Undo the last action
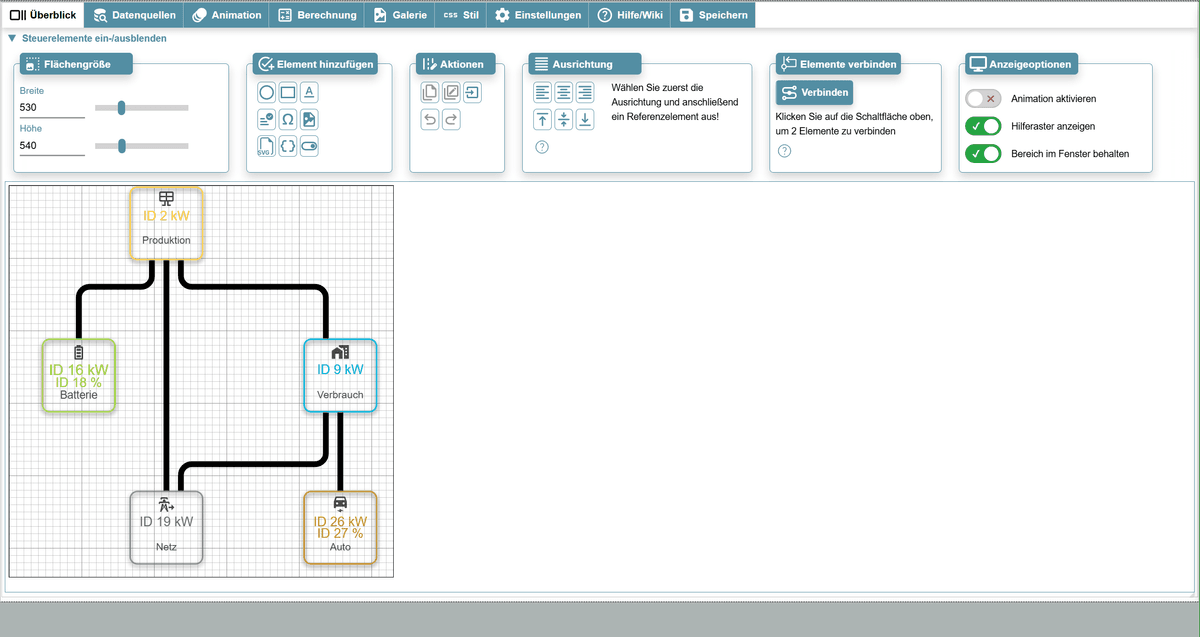Viewport: 1200px width, 637px height. (x=430, y=119)
